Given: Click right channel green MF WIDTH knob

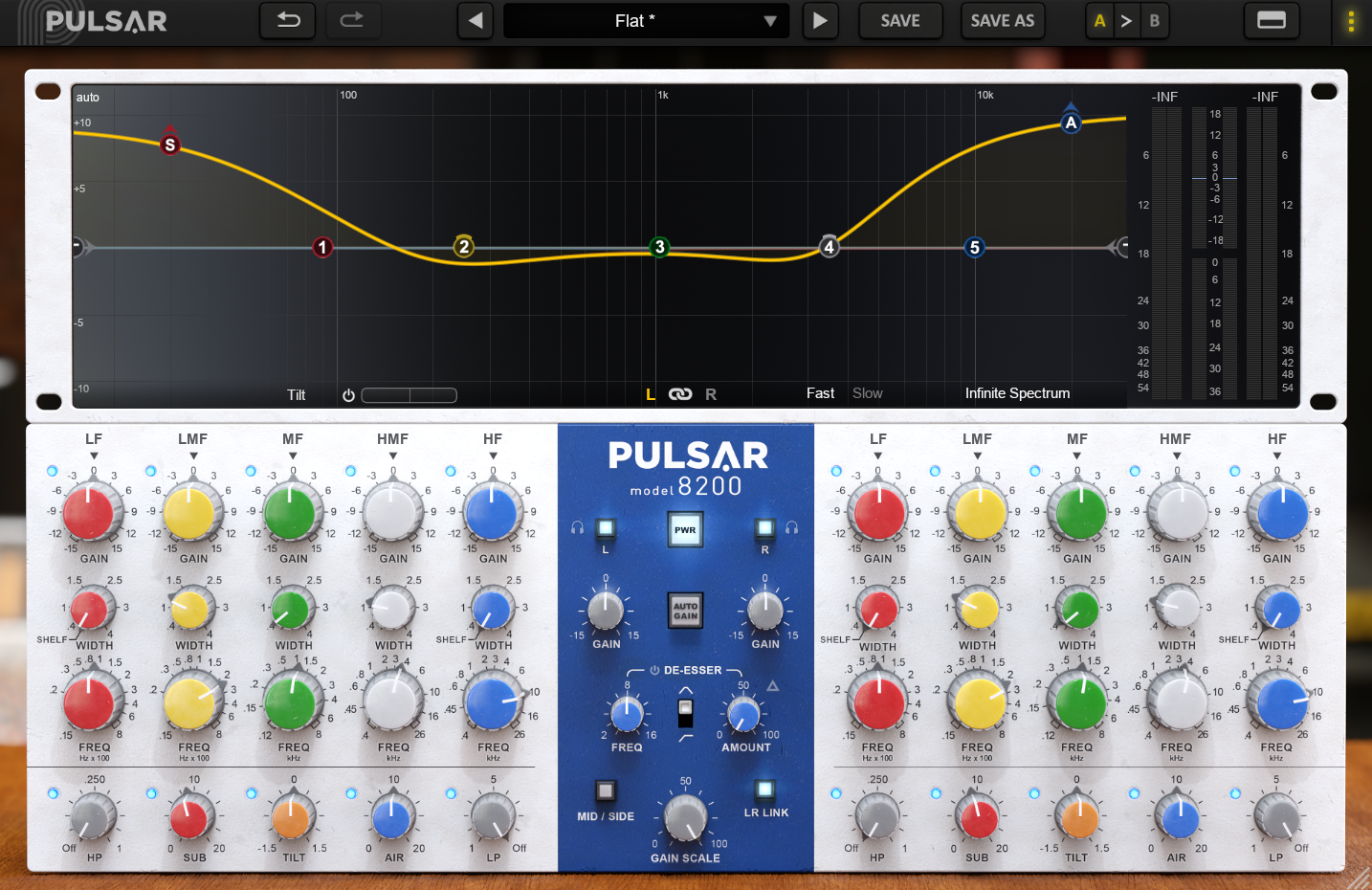Looking at the screenshot, I should click(x=1079, y=609).
